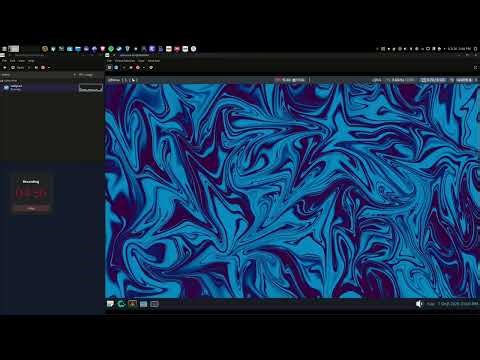Expand shutdown options dropdown in manager toolbar
Image resolution: width=480 pixels, height=360 pixels.
coord(49,67)
